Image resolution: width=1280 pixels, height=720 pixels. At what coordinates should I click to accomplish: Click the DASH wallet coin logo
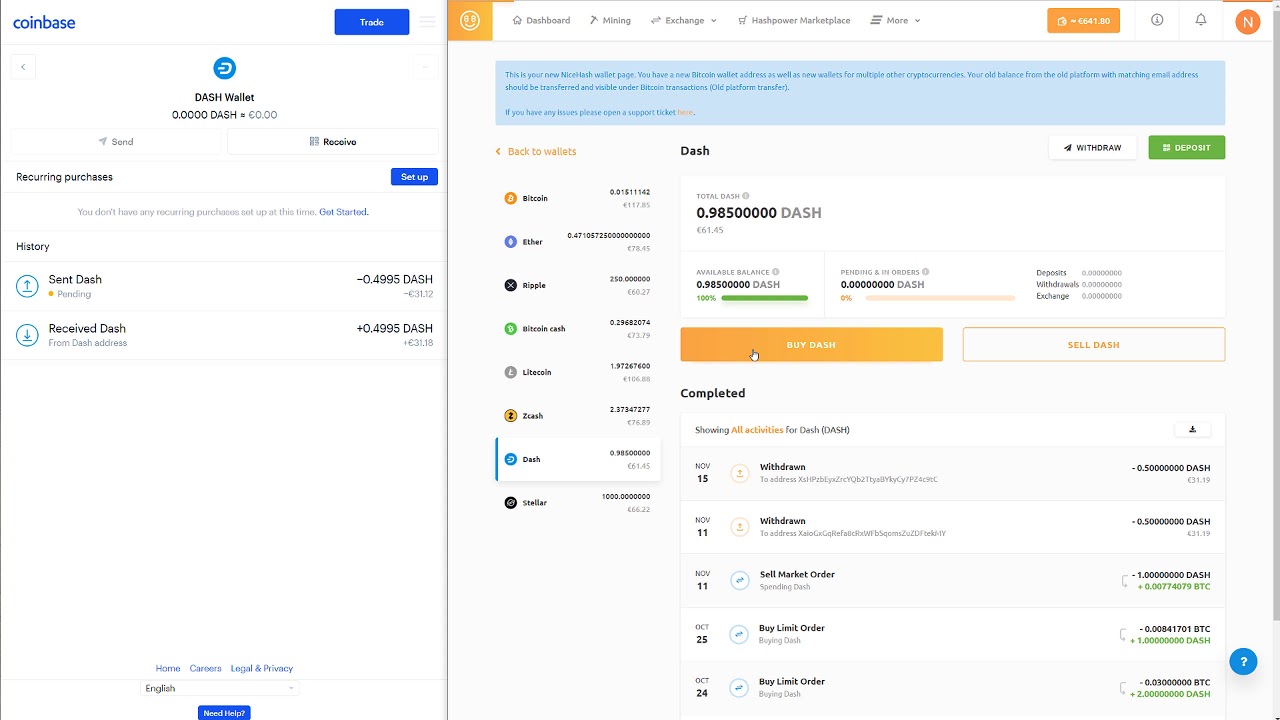pyautogui.click(x=224, y=68)
